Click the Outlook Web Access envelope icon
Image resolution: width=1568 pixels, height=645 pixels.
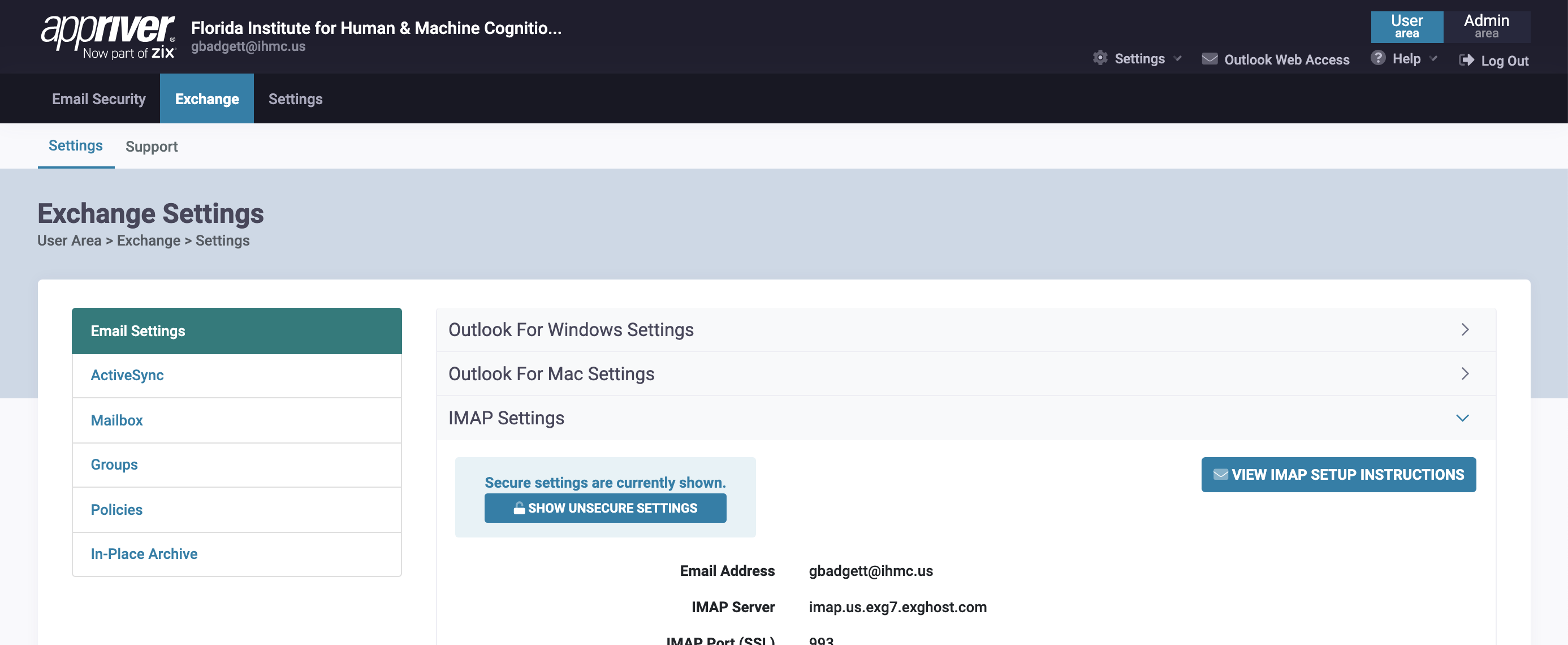[1210, 59]
